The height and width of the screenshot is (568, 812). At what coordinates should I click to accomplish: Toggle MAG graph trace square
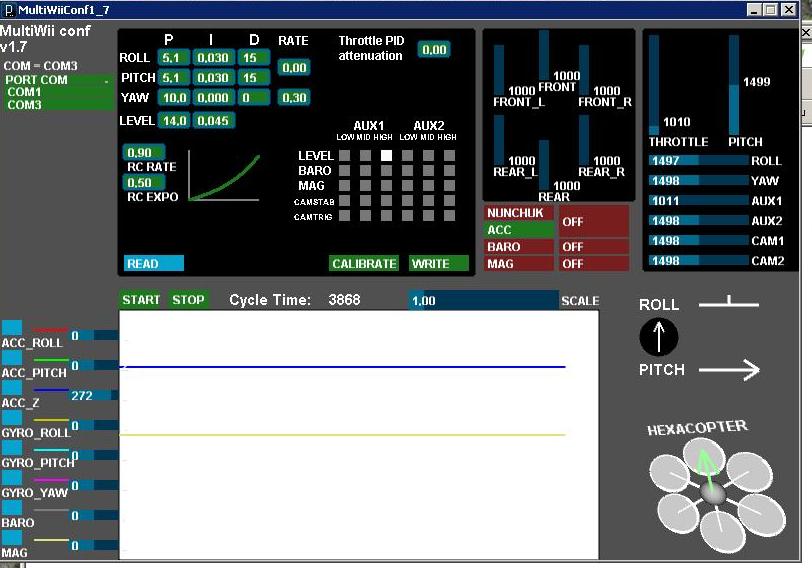coord(12,538)
